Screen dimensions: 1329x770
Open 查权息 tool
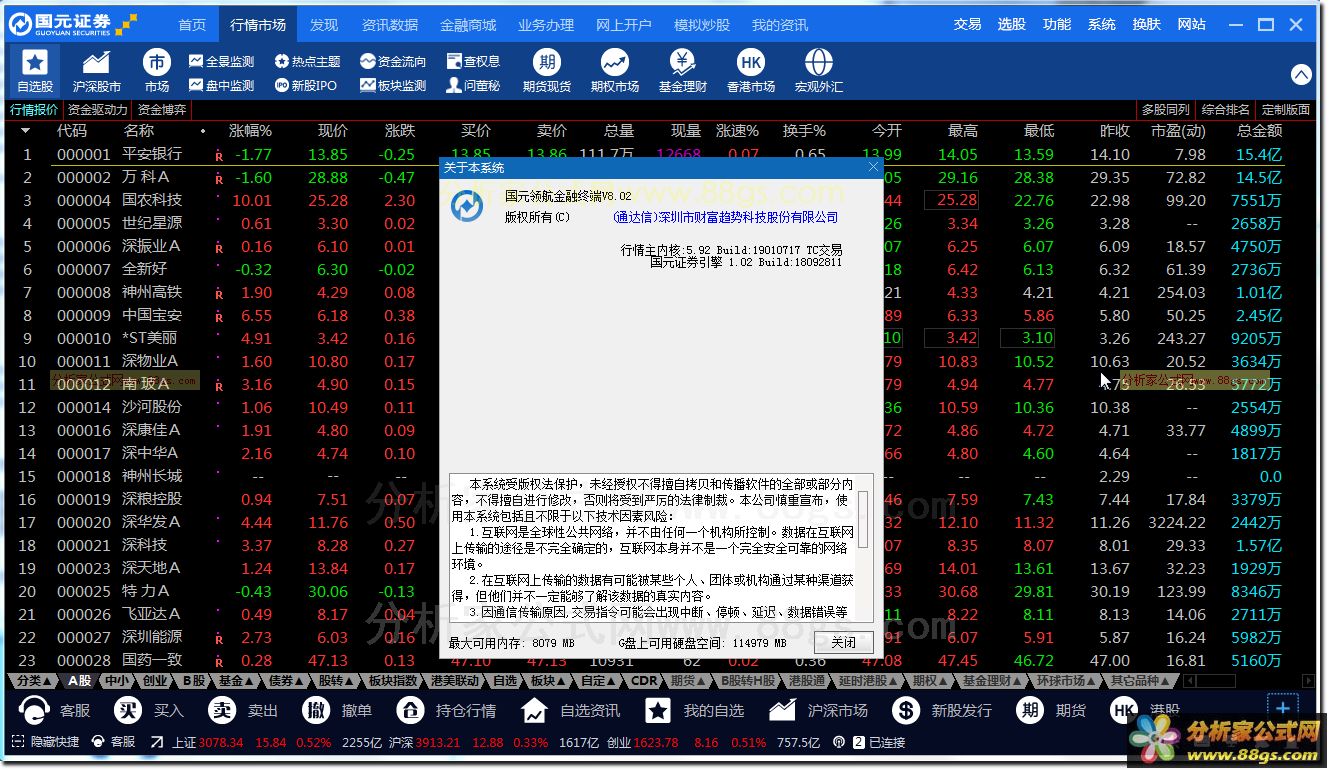[473, 62]
